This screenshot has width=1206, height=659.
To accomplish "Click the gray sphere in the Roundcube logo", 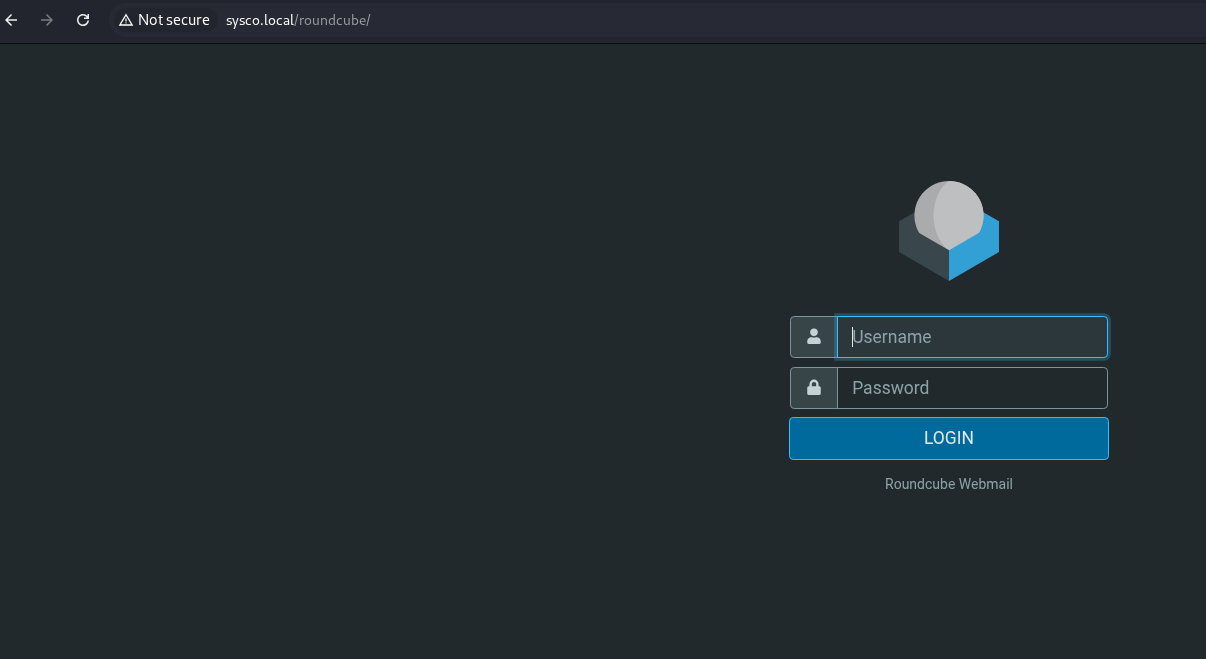I will coord(949,211).
